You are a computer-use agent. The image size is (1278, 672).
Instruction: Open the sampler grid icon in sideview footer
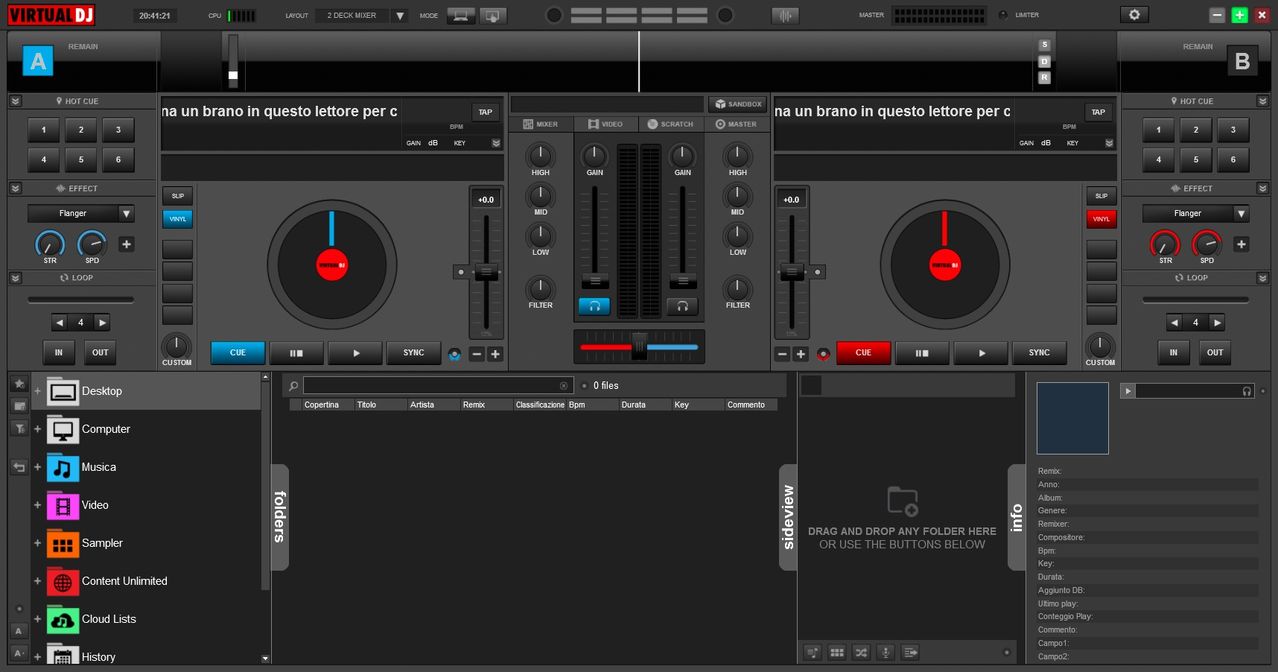837,652
